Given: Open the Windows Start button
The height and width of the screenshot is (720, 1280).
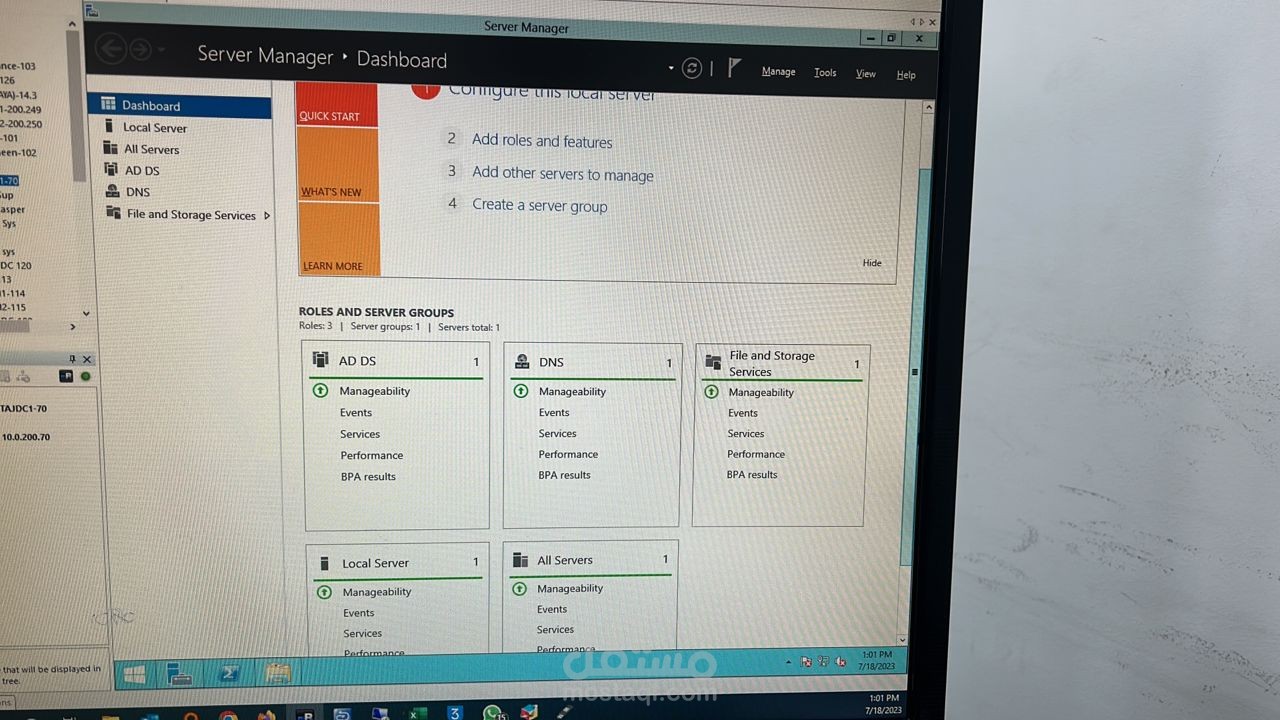Looking at the screenshot, I should tap(134, 674).
